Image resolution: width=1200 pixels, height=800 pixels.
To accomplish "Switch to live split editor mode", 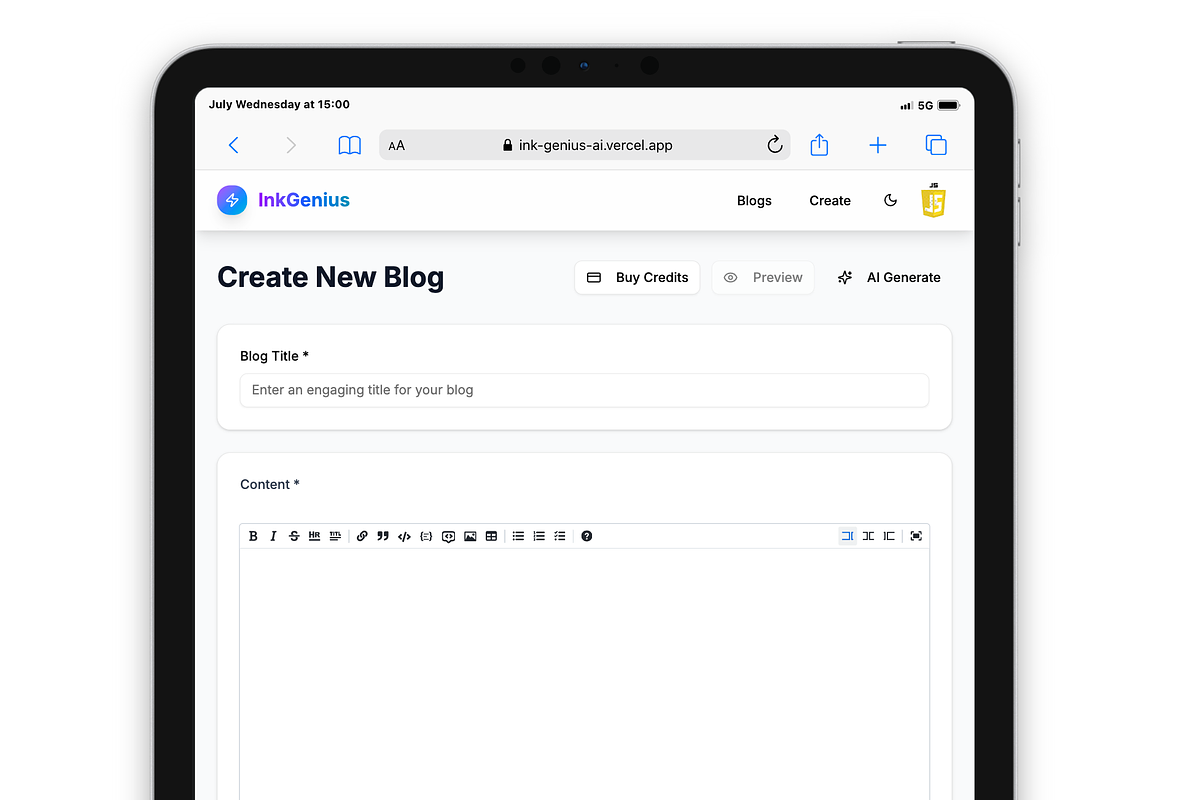I will point(868,536).
